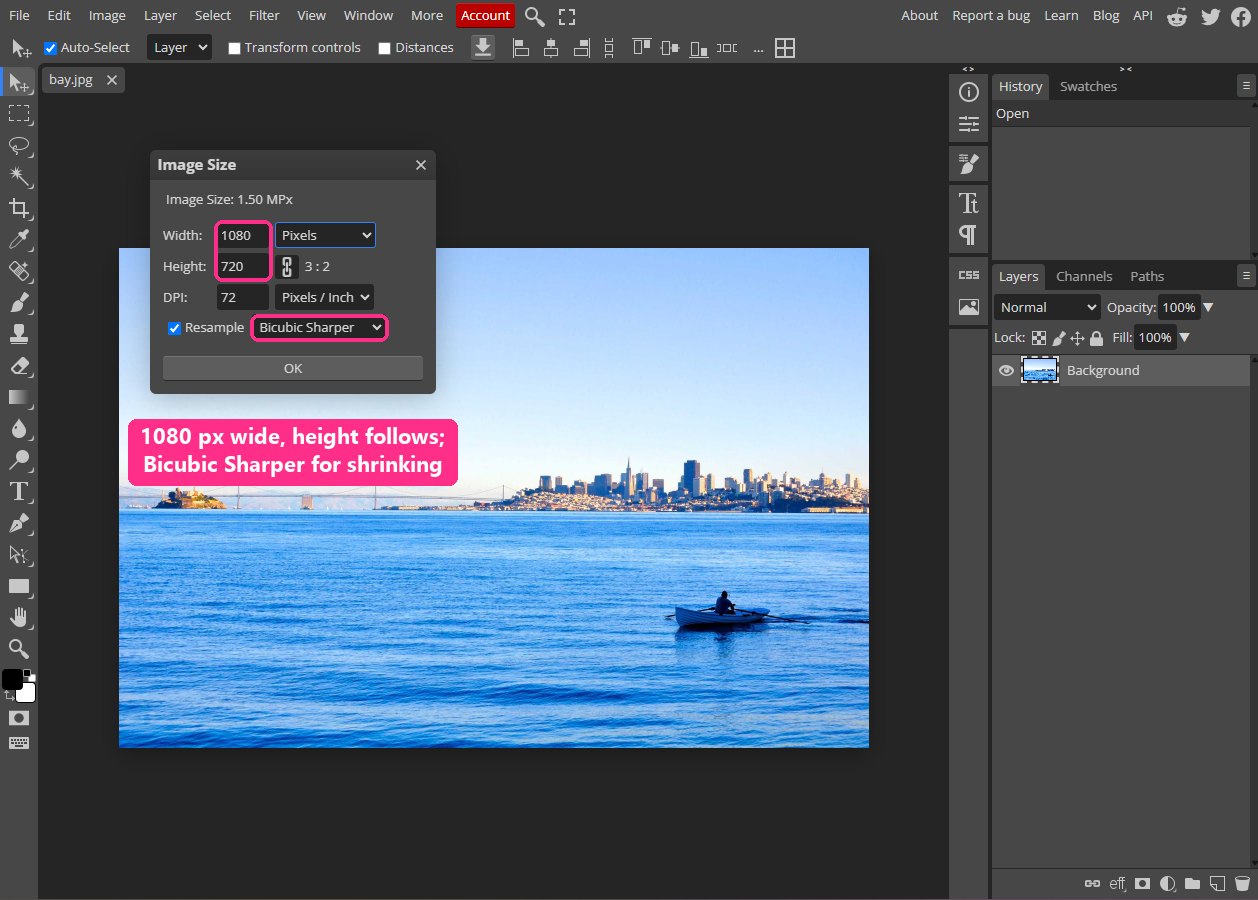Select the Lasso tool

point(19,145)
